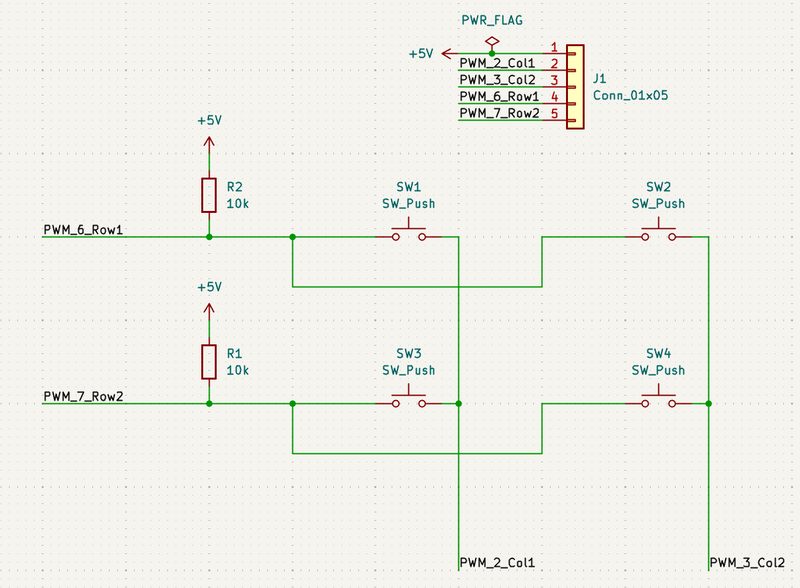This screenshot has height=588, width=800.
Task: Click the SW_Push value under SW1
Action: (409, 204)
